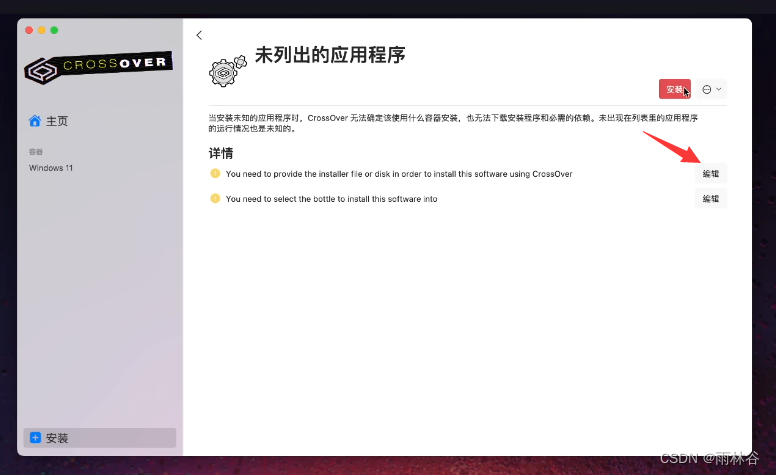Screen dimensions: 776x475
Task: Click warning icon beside select bottle message
Action: click(x=215, y=198)
